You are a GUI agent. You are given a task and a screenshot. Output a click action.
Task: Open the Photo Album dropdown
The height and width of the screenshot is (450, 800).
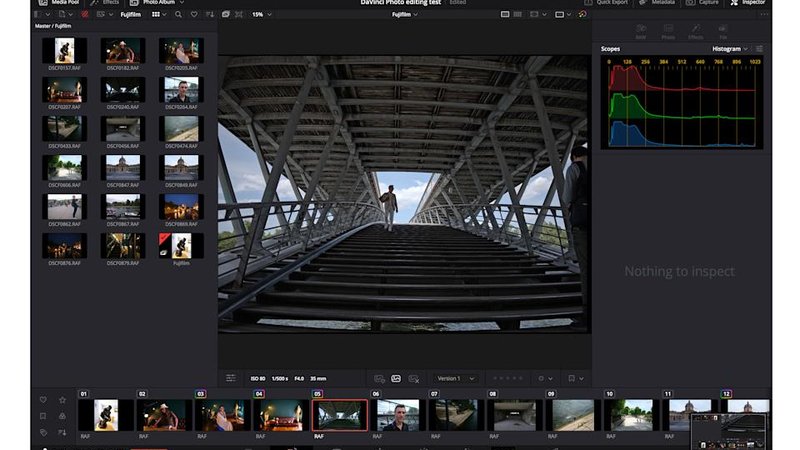click(x=157, y=3)
